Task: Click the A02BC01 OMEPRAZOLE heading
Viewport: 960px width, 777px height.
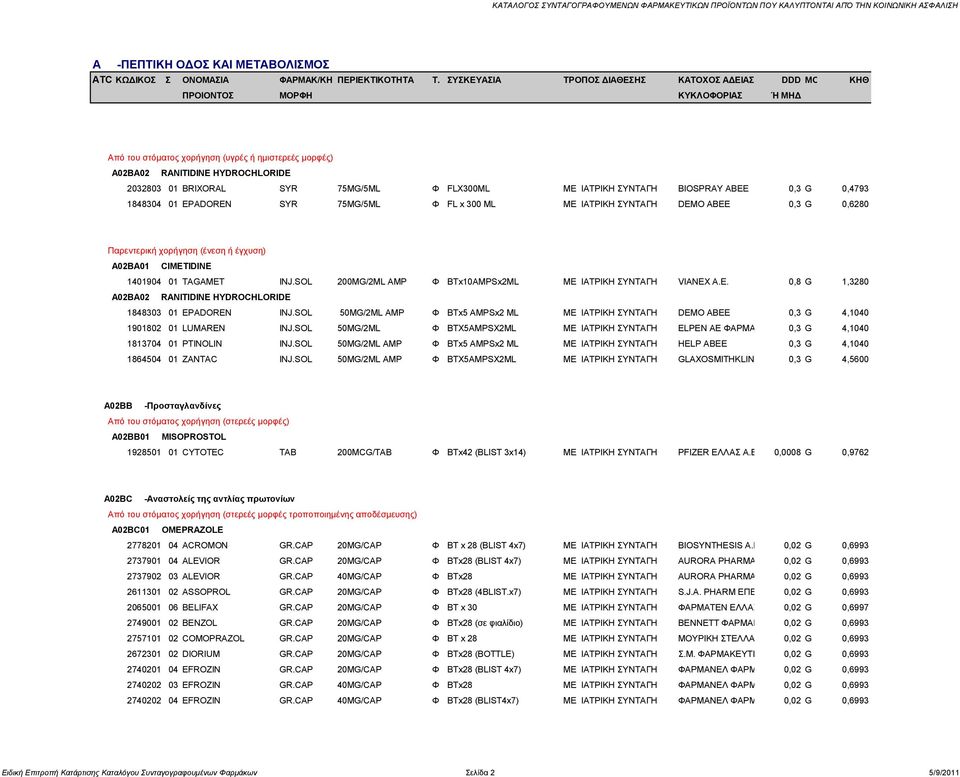Action: (167, 530)
